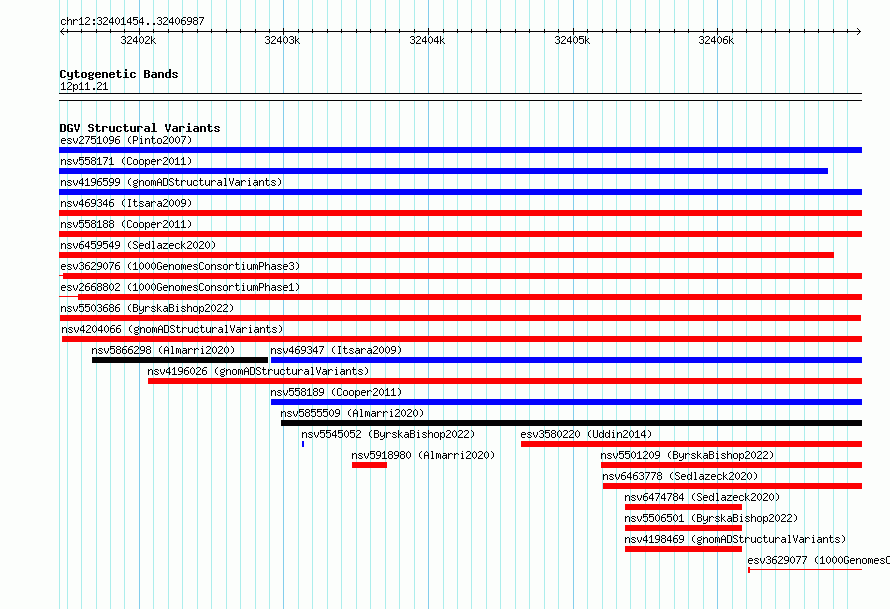Screen dimensions: 890x609
Task: Click the 32402k ruler label
Action: [x=138, y=40]
